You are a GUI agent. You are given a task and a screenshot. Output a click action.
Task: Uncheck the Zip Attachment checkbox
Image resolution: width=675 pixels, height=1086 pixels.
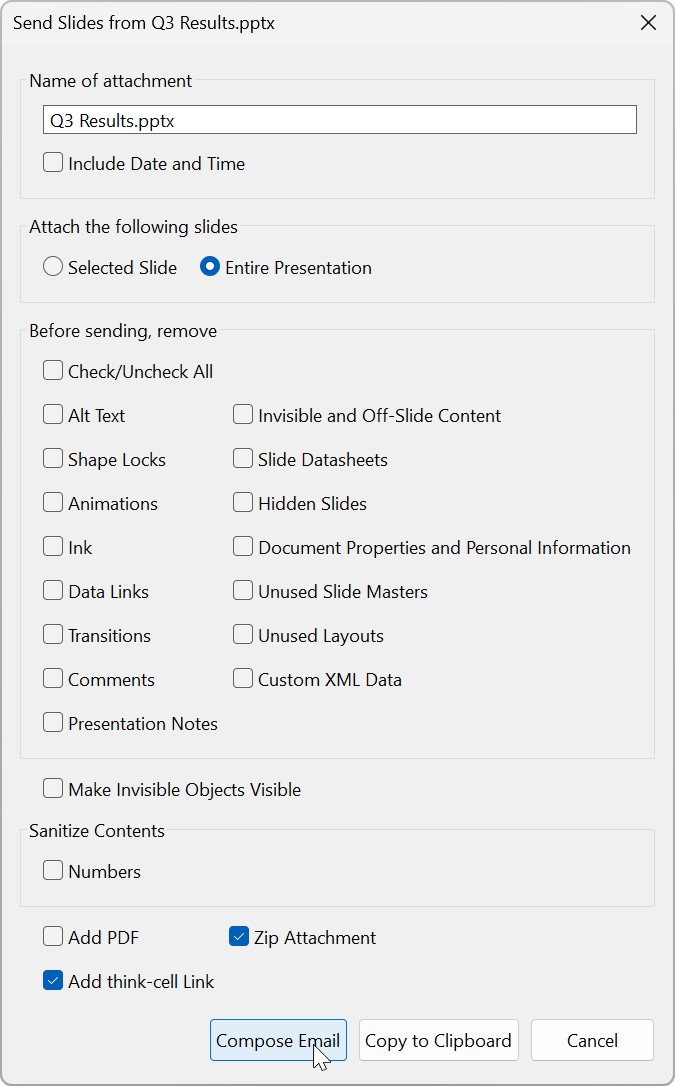click(x=239, y=937)
